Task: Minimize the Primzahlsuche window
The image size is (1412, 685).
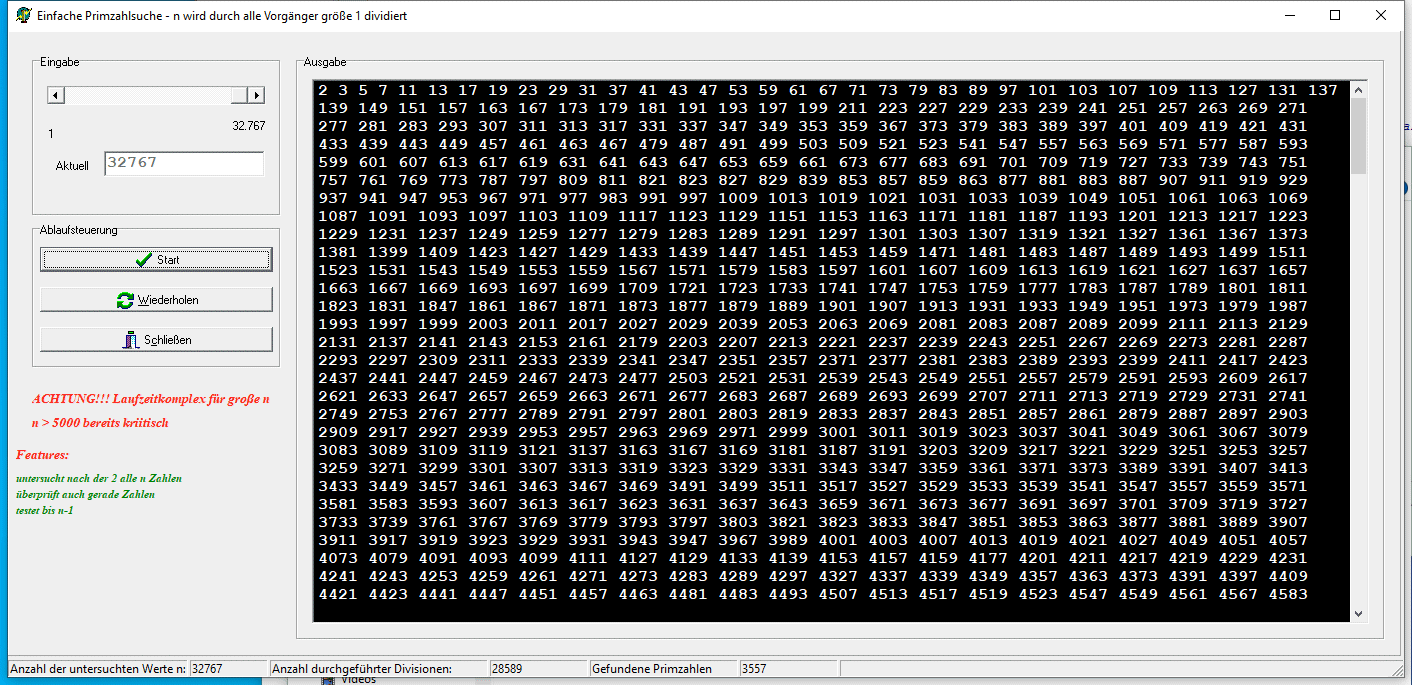Action: coord(1289,15)
